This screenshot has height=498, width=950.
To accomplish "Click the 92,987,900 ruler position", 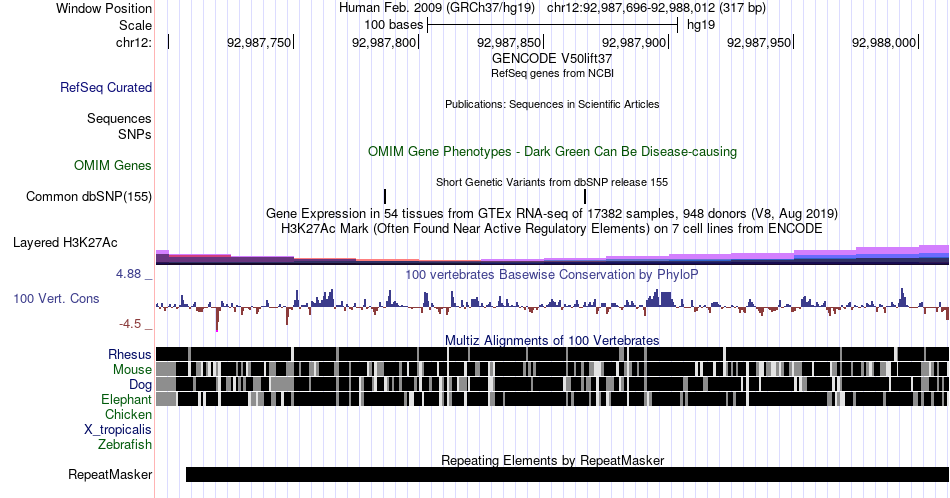I will [x=634, y=42].
